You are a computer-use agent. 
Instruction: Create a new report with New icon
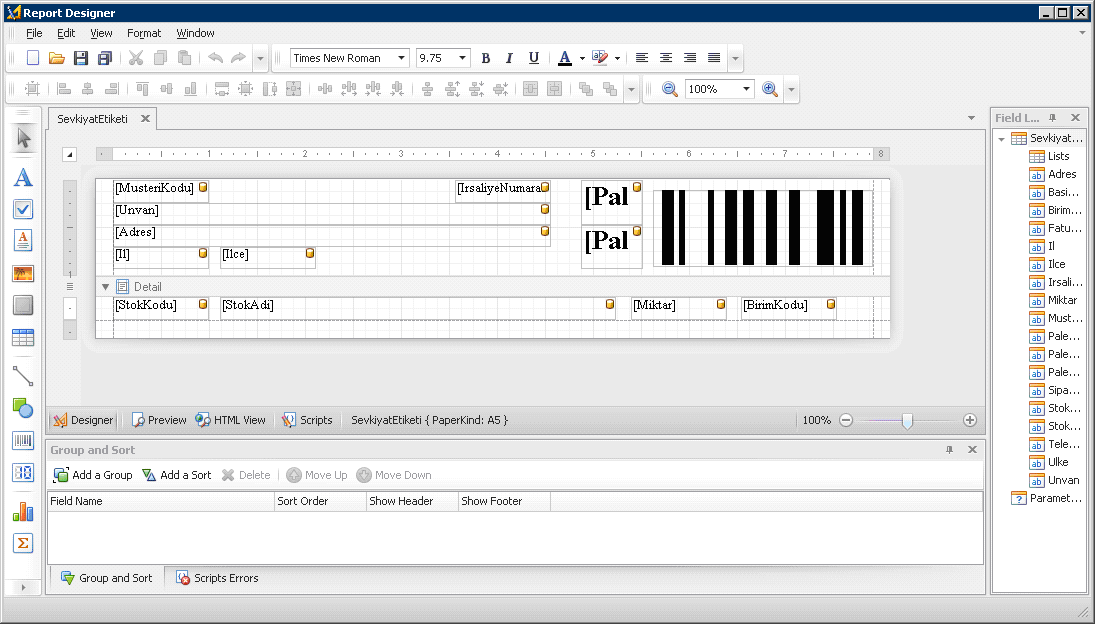33,58
